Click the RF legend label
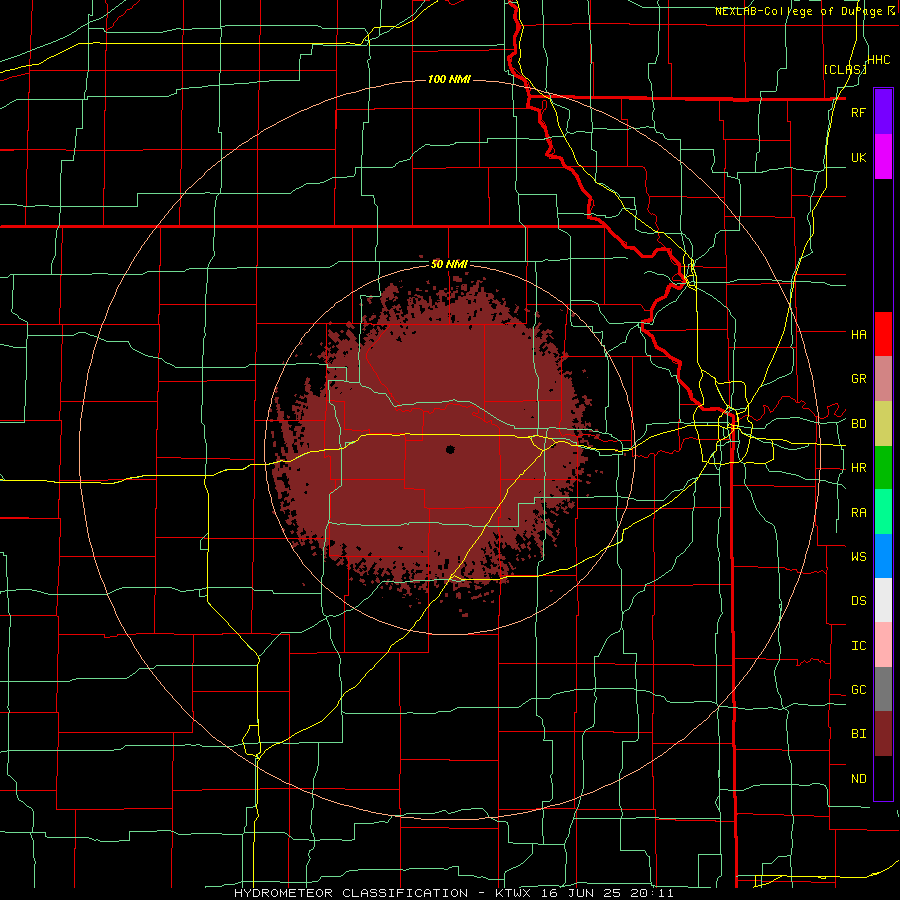The width and height of the screenshot is (900, 900). tap(858, 112)
